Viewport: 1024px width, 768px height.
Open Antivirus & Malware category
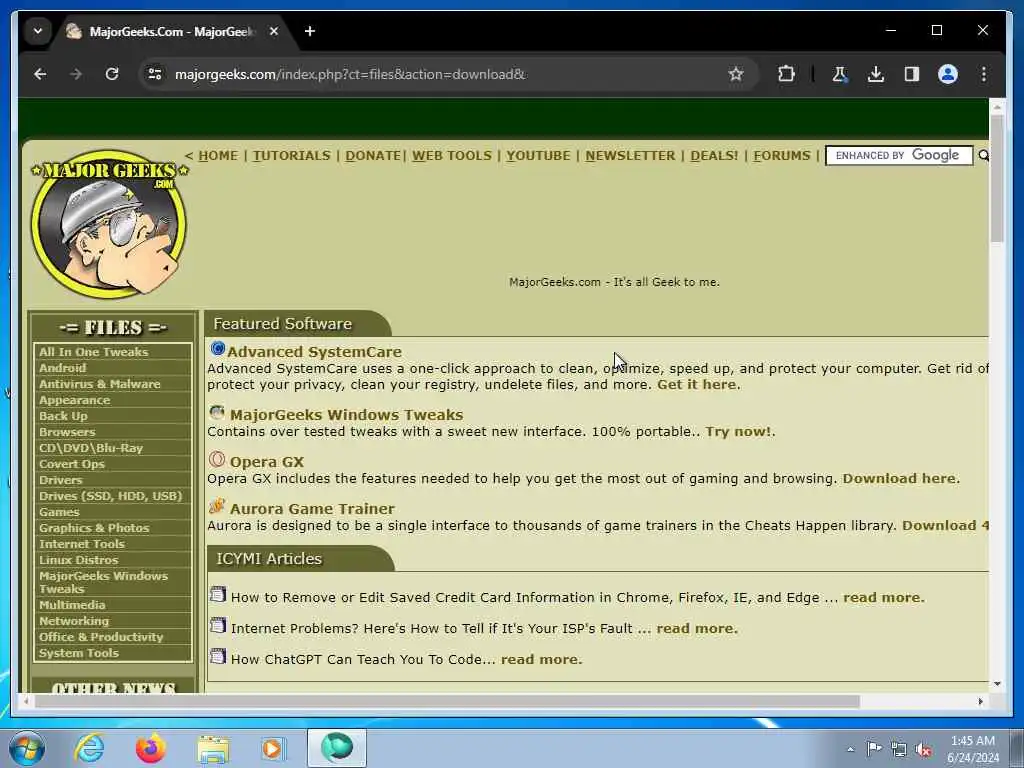99,384
